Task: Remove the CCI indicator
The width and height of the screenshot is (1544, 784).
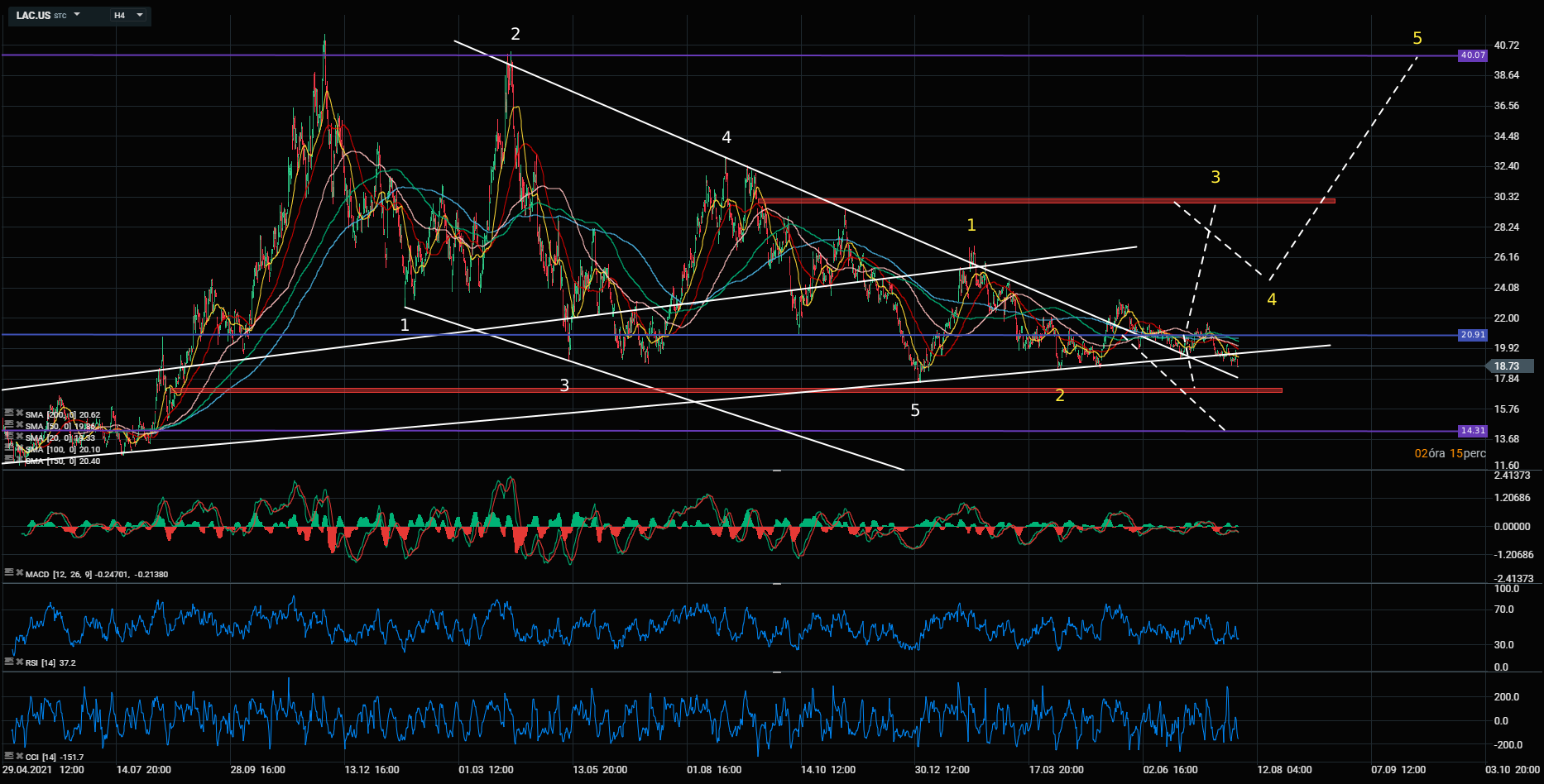Action: tap(19, 756)
